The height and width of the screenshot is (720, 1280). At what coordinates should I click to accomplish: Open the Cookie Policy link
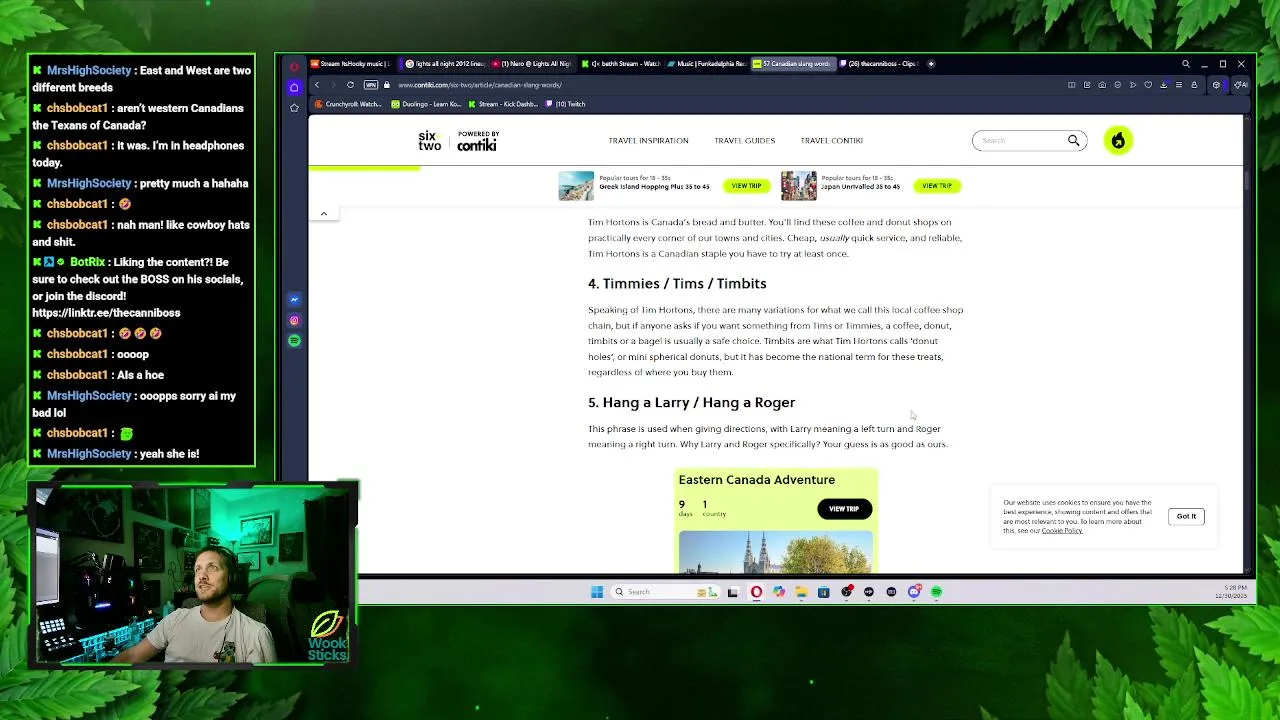(1062, 531)
